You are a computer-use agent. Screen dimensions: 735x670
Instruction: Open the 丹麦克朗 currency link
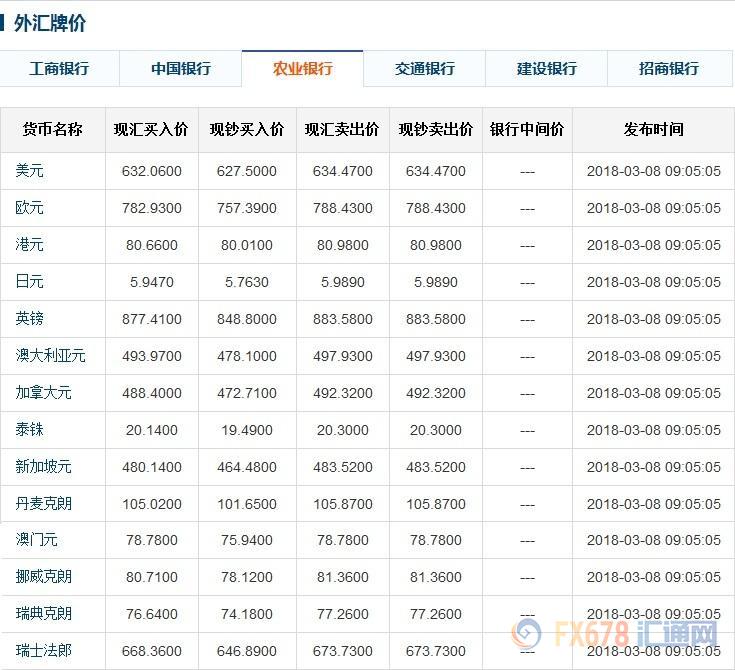(43, 504)
